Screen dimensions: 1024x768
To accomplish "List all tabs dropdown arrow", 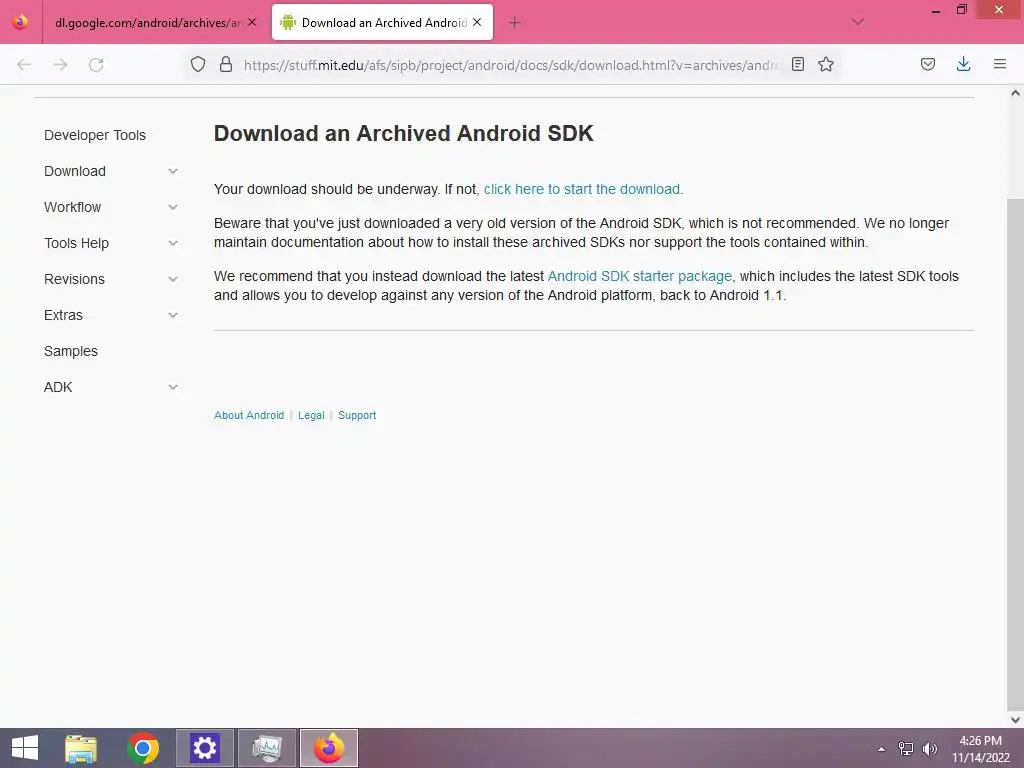I will coord(858,22).
